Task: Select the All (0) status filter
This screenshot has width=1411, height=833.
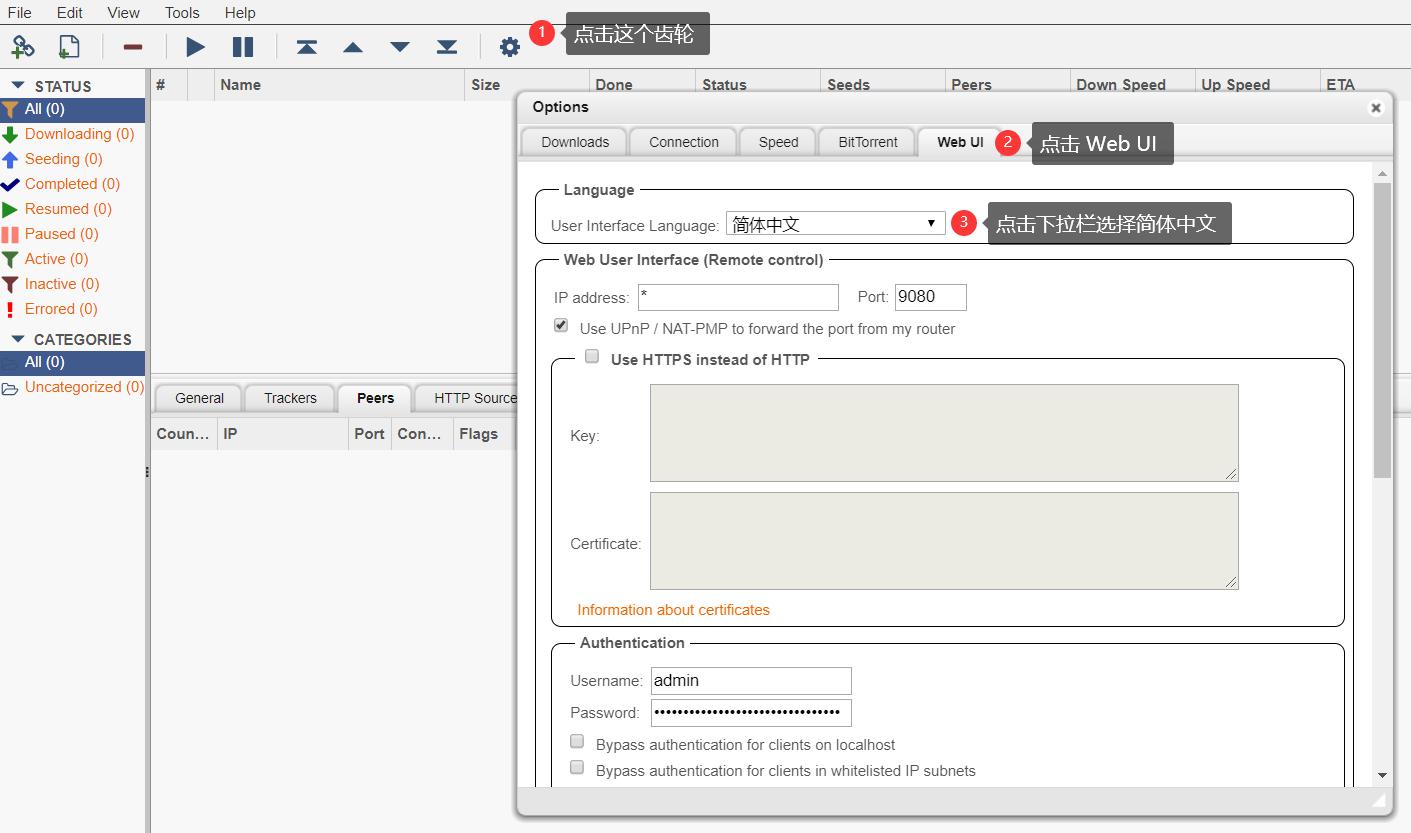Action: point(72,109)
